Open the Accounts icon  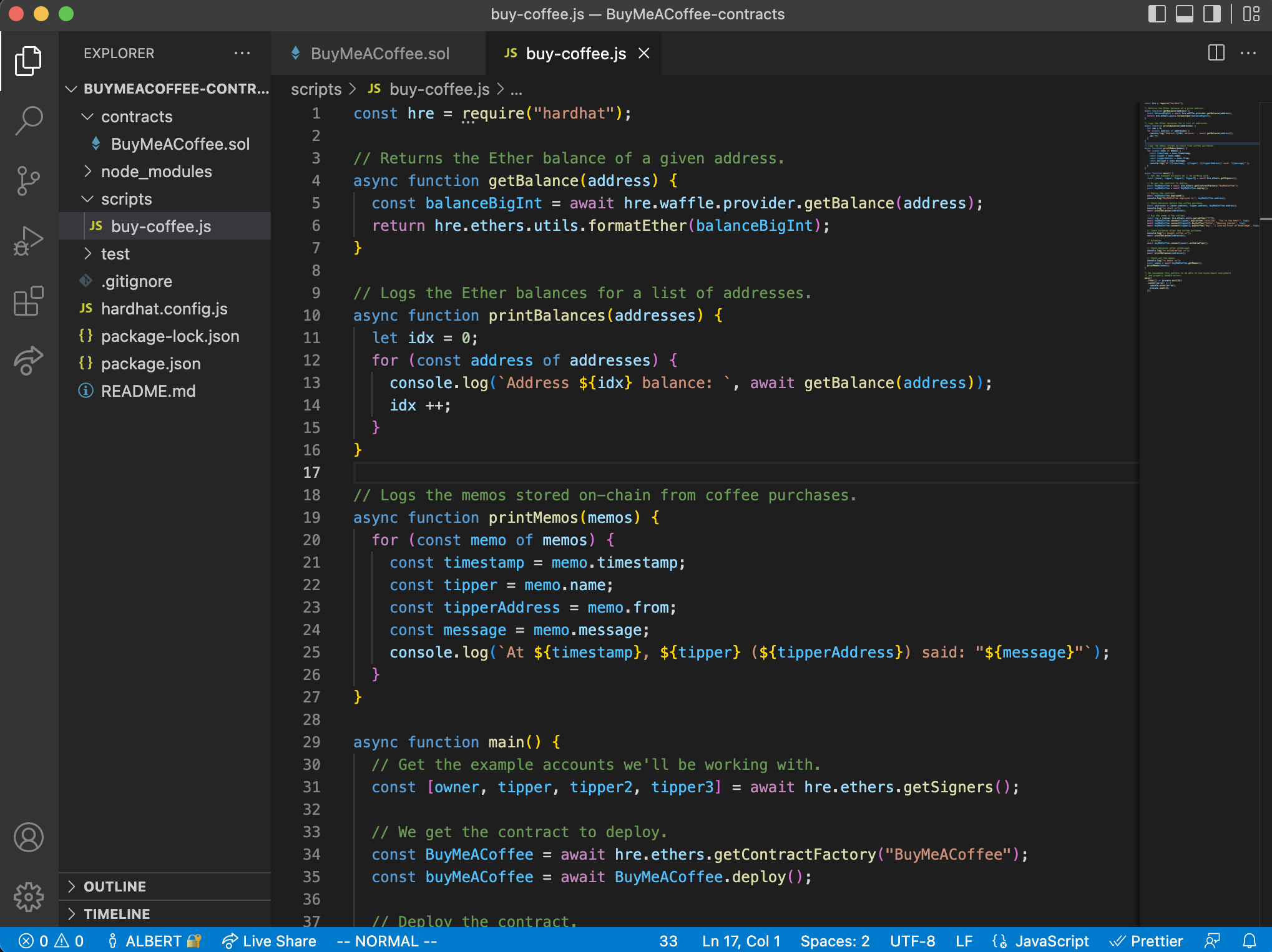pyautogui.click(x=29, y=837)
